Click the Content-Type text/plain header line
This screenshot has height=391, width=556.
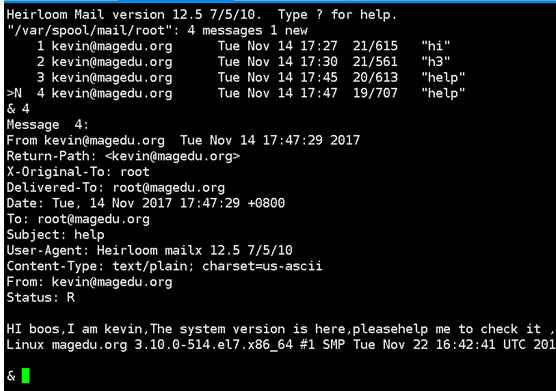[164, 266]
